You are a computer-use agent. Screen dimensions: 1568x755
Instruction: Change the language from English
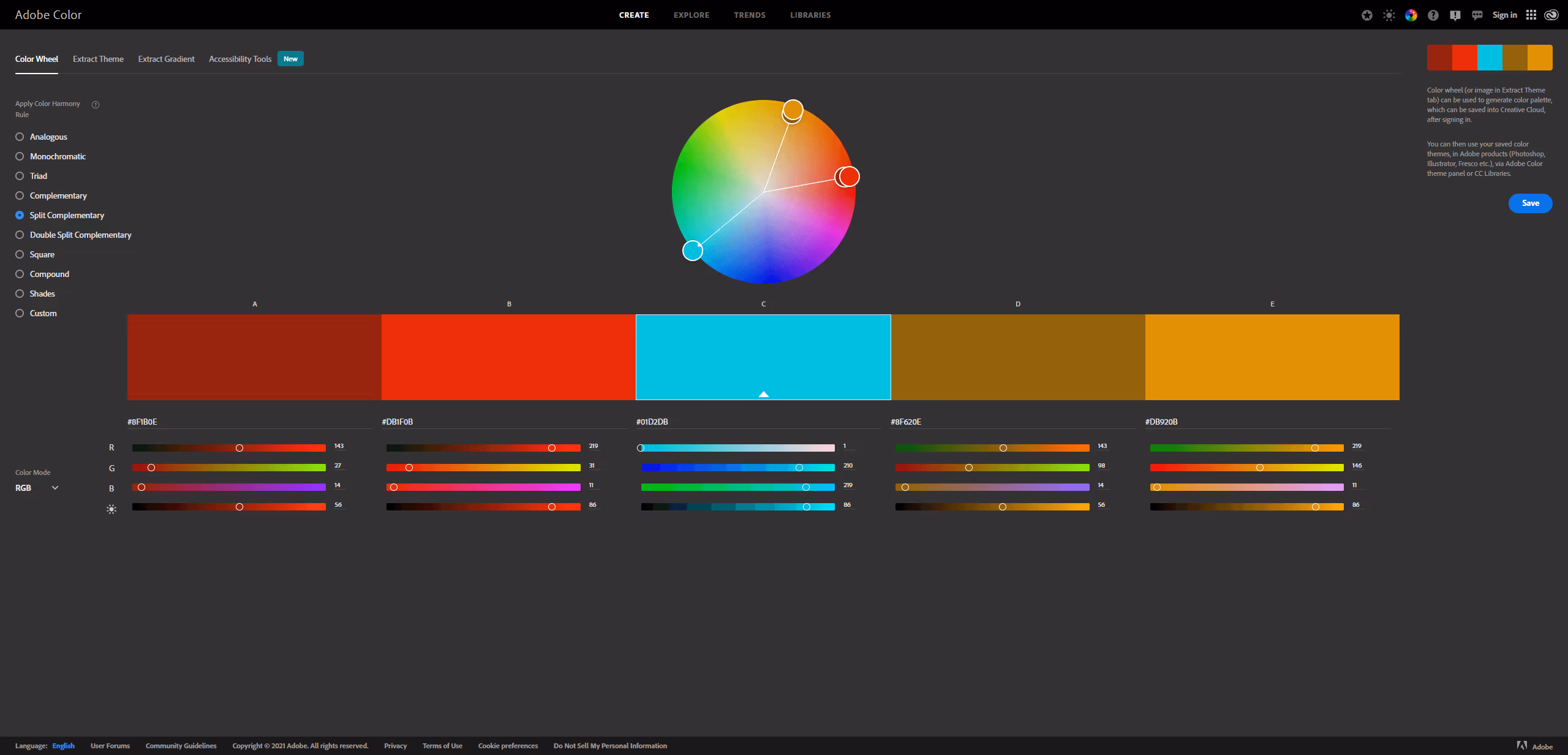[x=63, y=746]
